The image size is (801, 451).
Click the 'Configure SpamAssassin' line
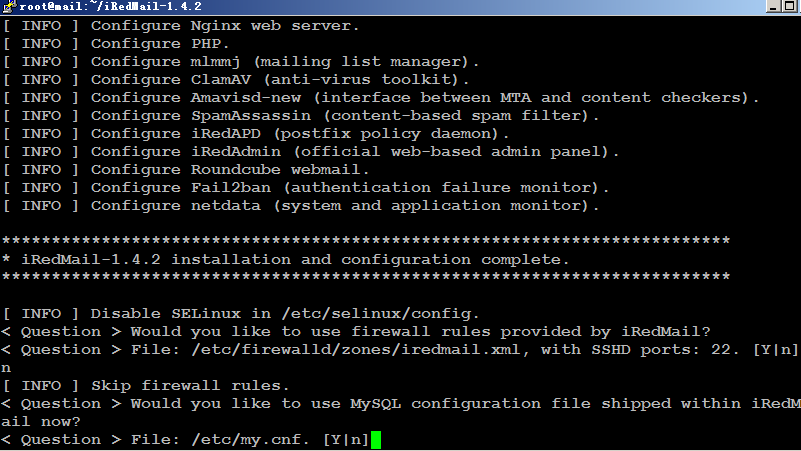point(301,115)
